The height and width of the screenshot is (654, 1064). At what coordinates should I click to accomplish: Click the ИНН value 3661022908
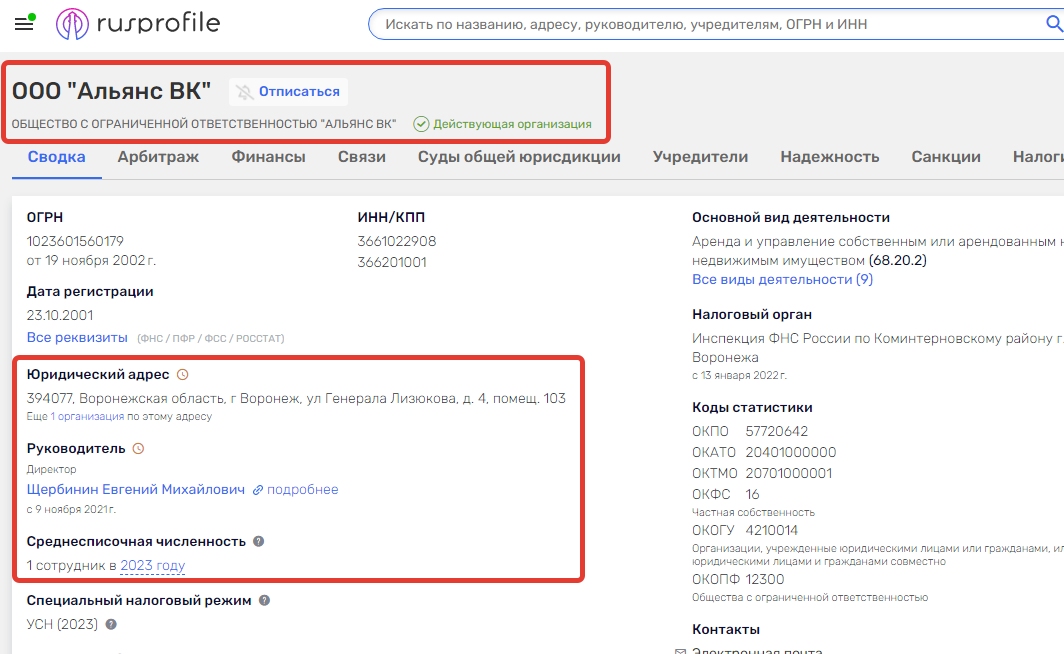[397, 241]
